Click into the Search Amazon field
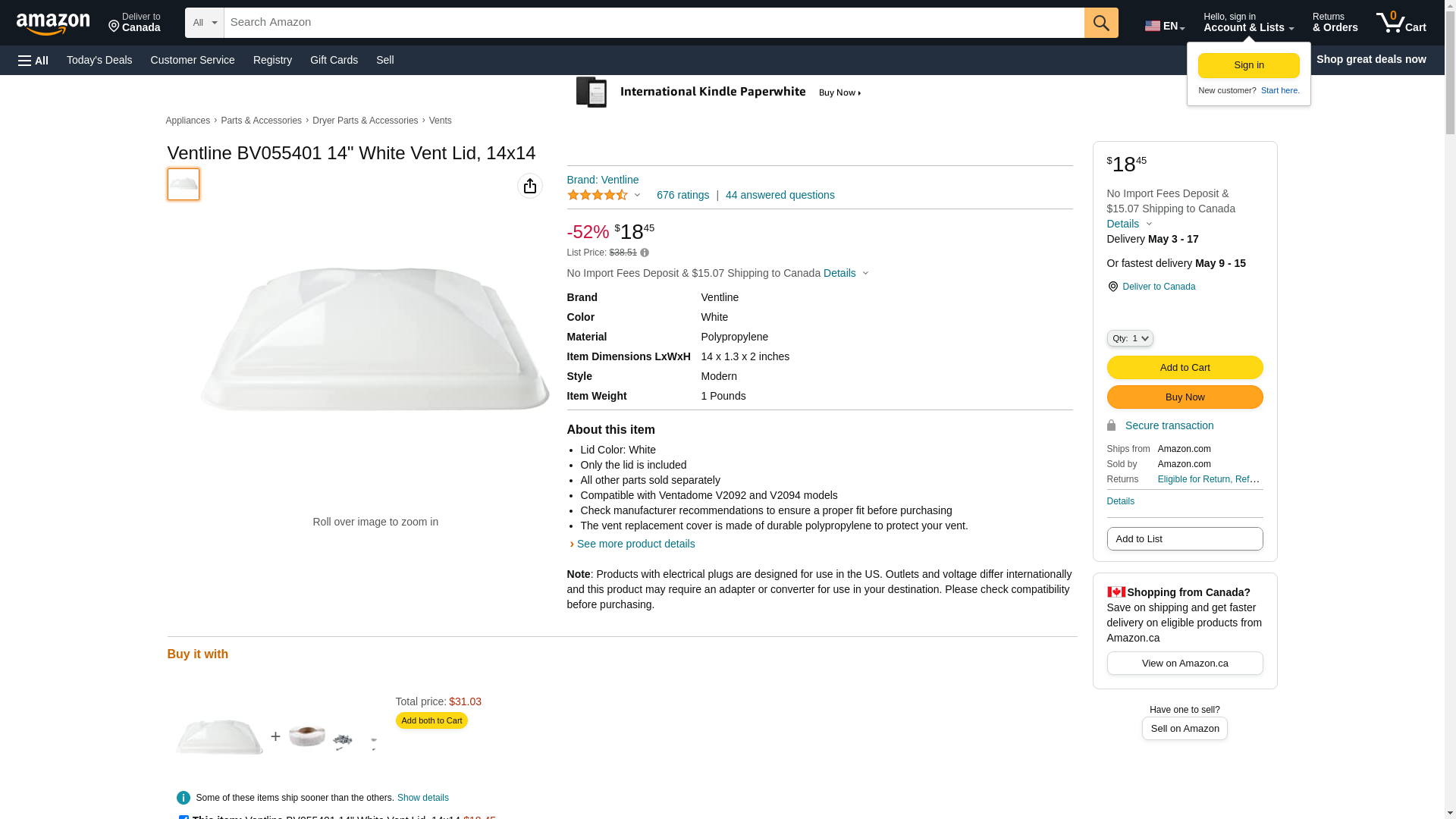The image size is (1456, 819). pyautogui.click(x=653, y=23)
